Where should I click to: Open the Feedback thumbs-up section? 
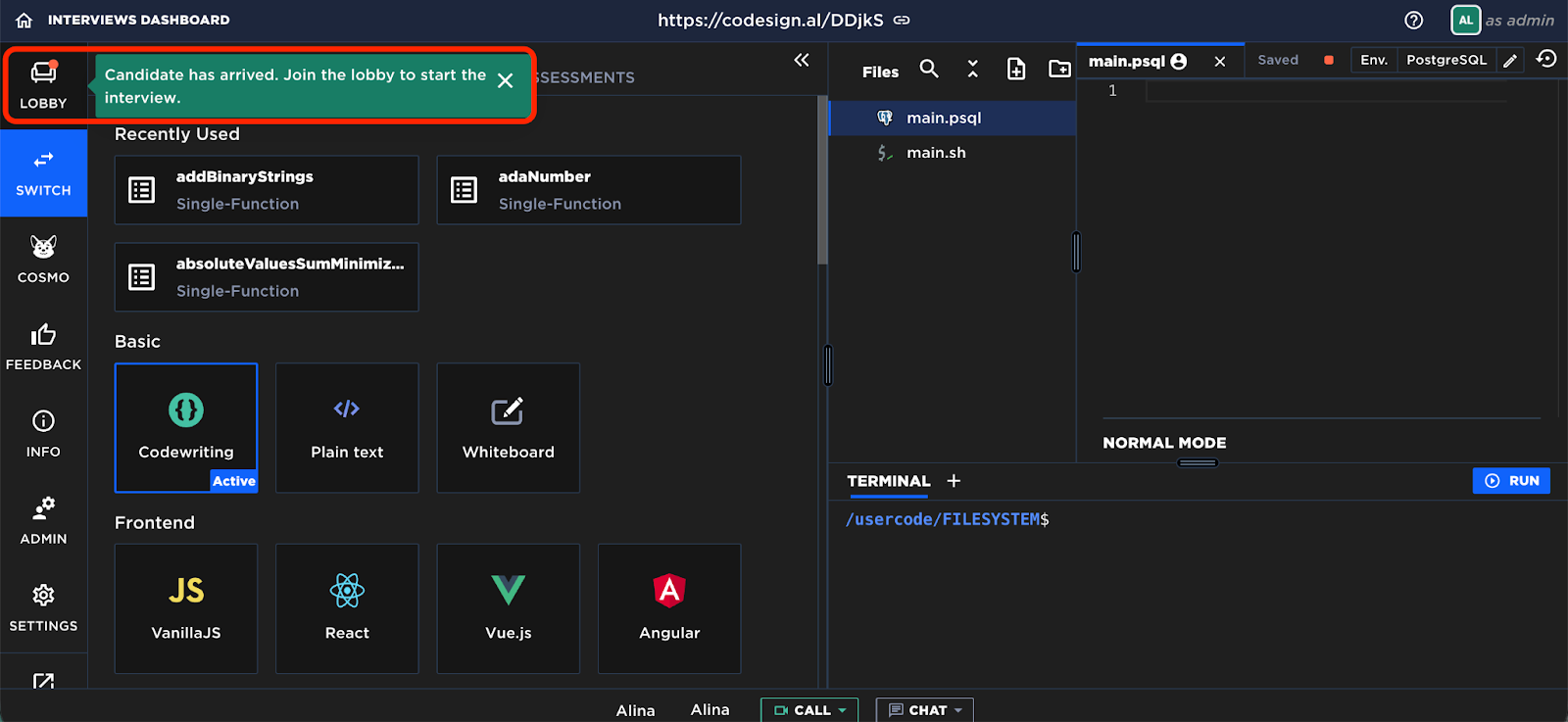tap(43, 347)
